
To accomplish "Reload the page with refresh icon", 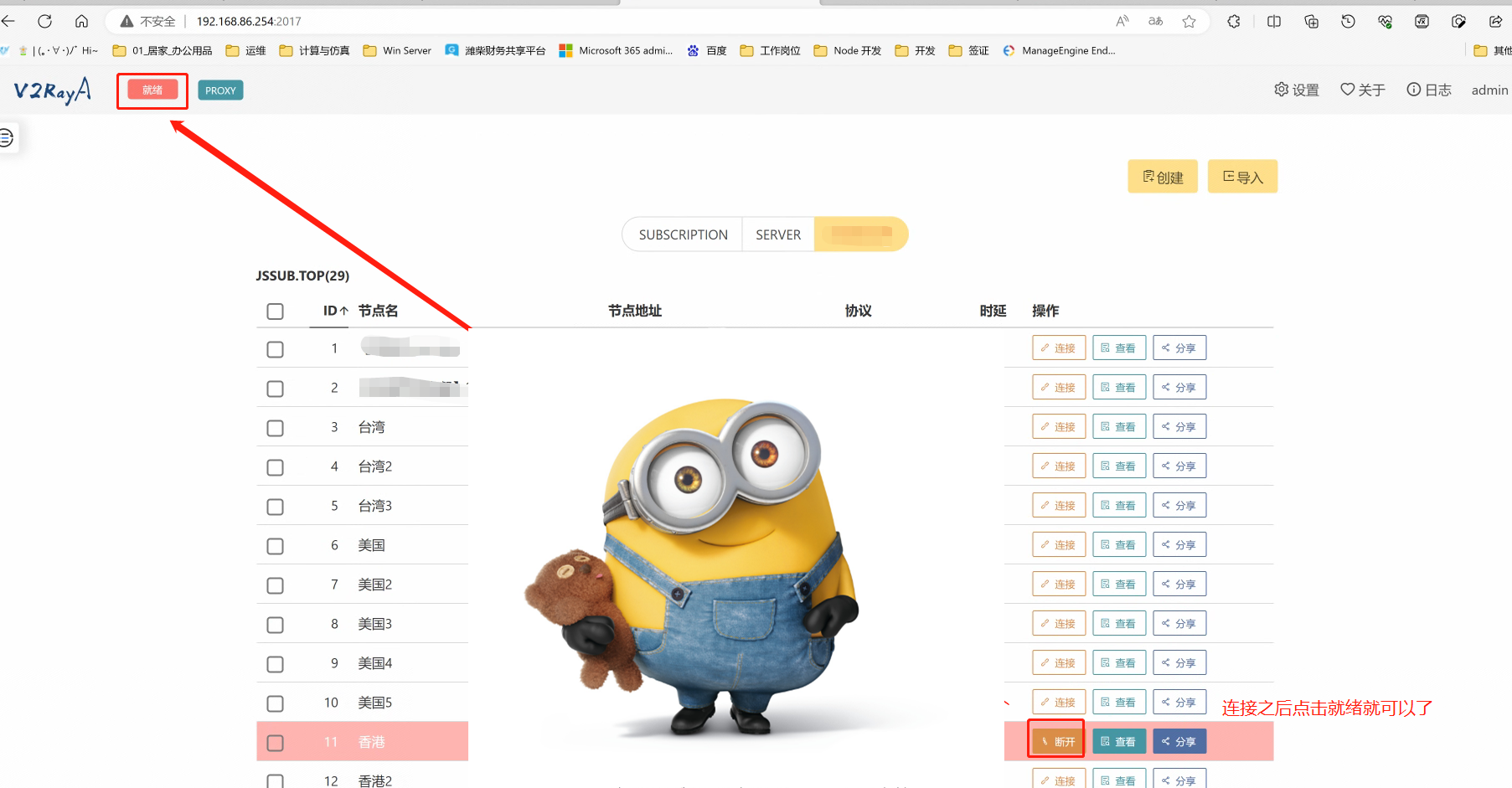I will click(45, 21).
